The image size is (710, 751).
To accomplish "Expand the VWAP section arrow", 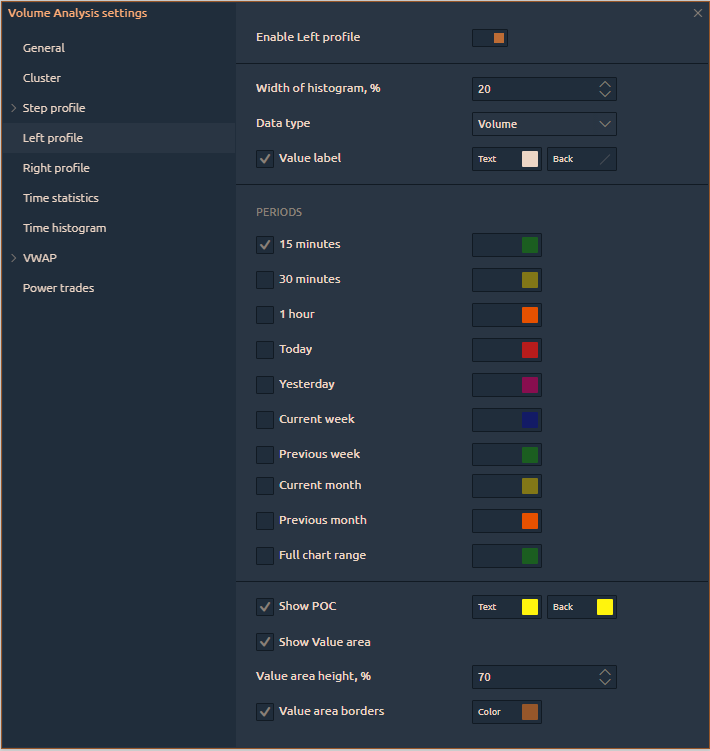I will tap(14, 258).
